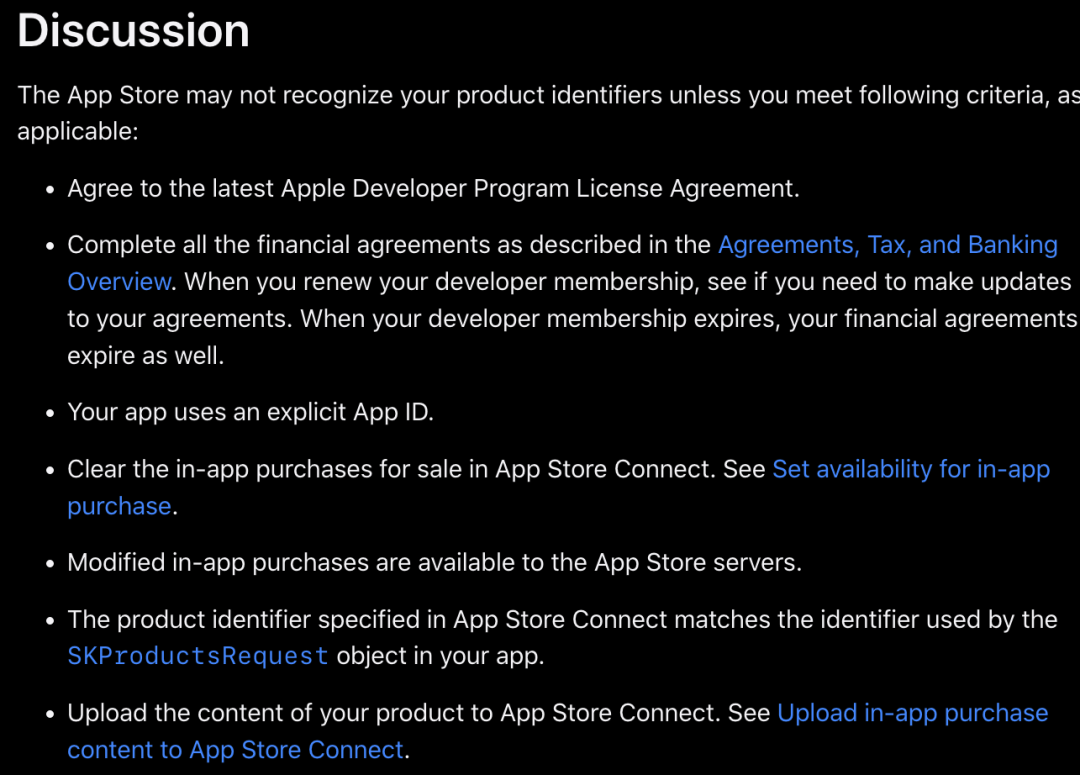
Task: Click the Discussion heading
Action: [x=133, y=31]
